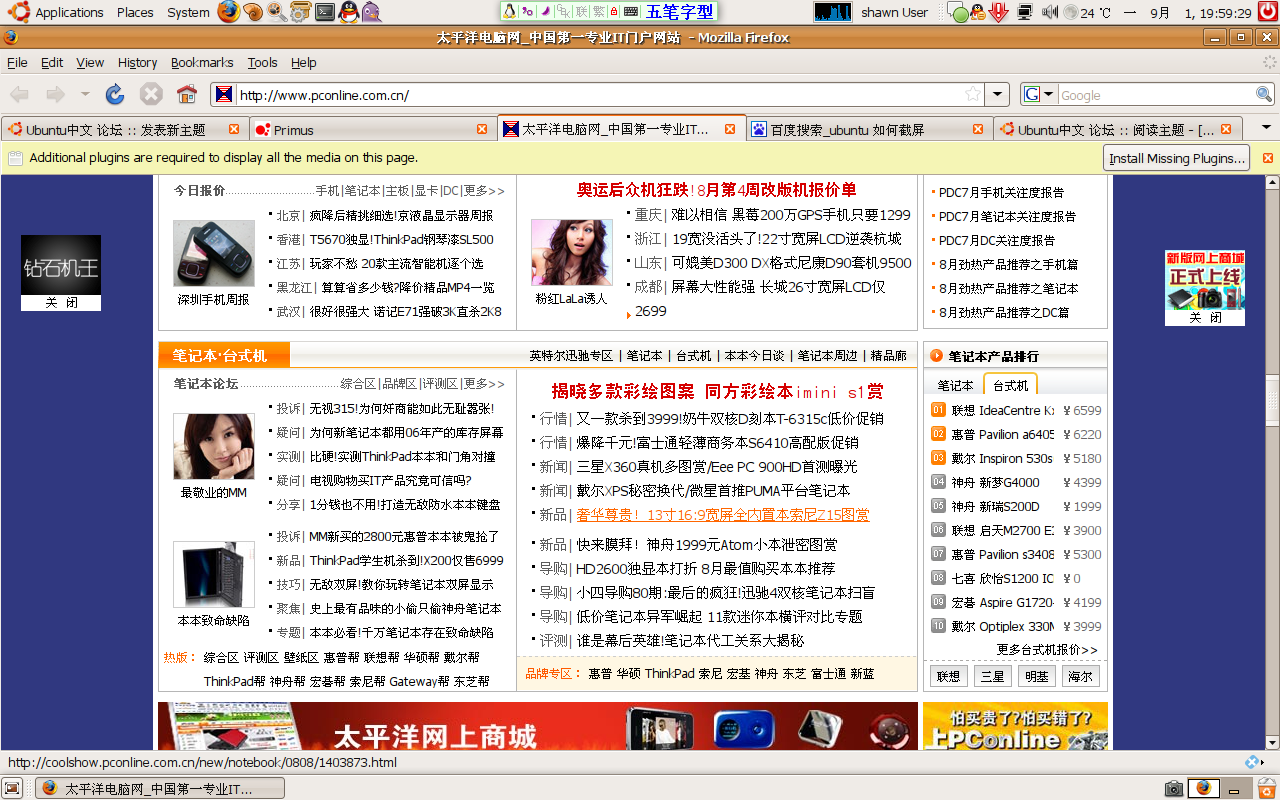Go to the Firefox home page

pos(187,94)
